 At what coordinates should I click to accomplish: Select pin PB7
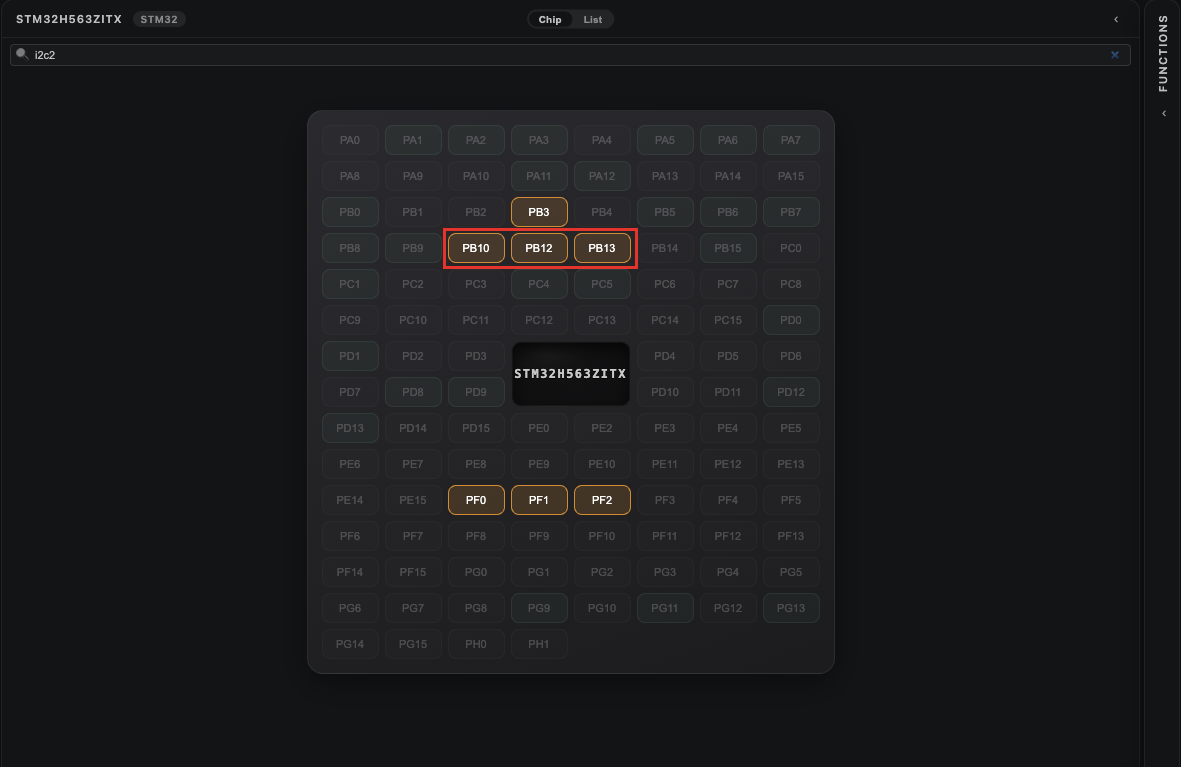click(x=791, y=212)
